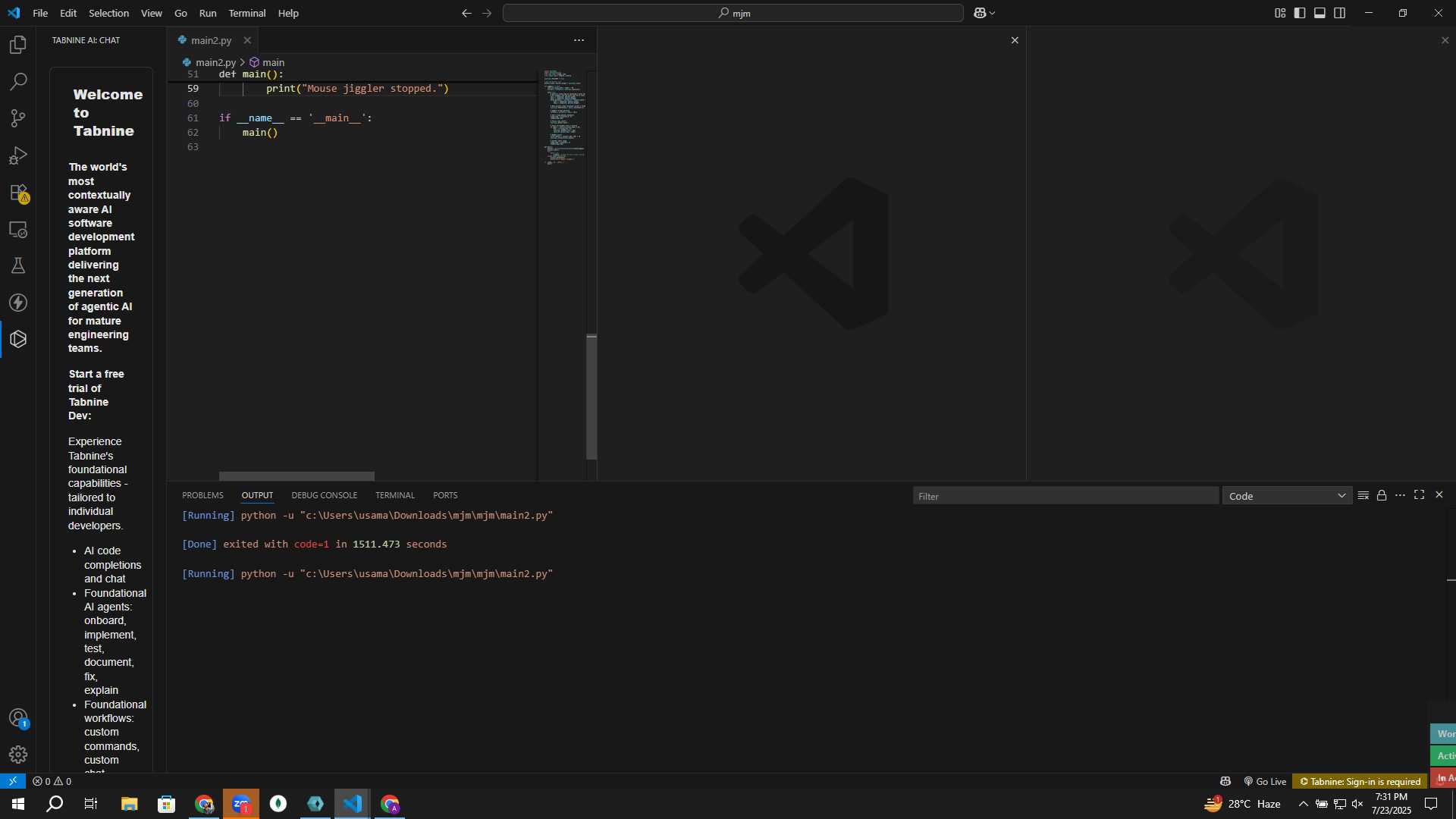Switch to the Debug Console tab
The height and width of the screenshot is (819, 1456).
point(324,495)
